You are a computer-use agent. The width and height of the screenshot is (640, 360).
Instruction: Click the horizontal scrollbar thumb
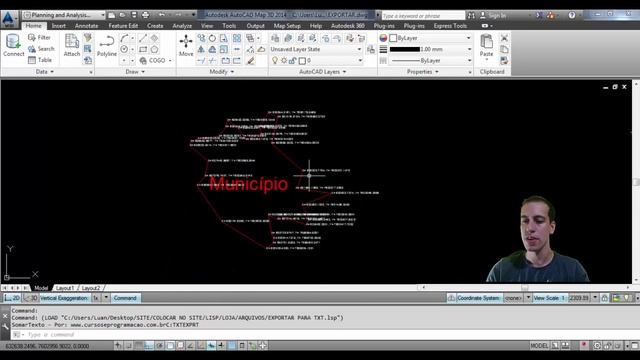524,287
